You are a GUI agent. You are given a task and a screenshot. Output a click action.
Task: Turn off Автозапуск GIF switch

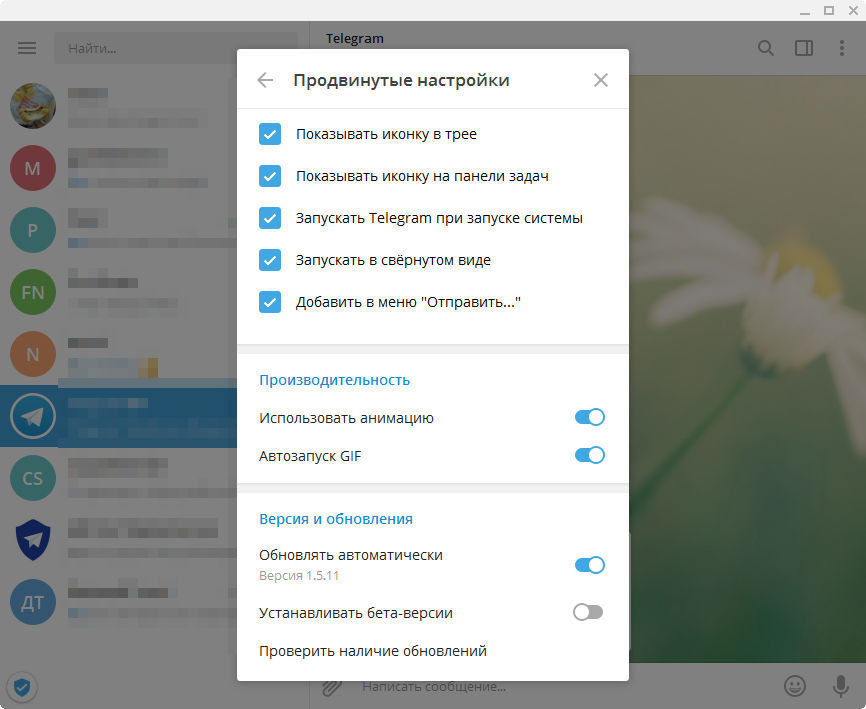[x=589, y=456]
